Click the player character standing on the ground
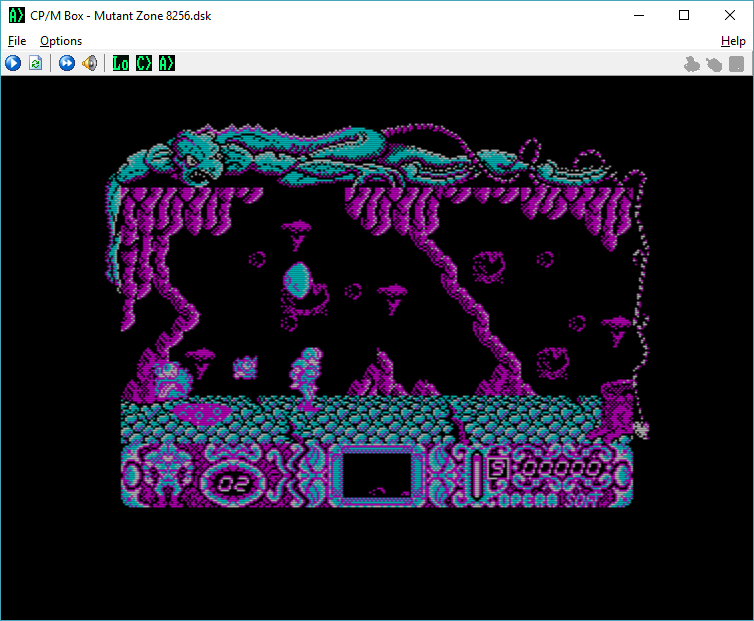This screenshot has width=754, height=621. [x=306, y=379]
